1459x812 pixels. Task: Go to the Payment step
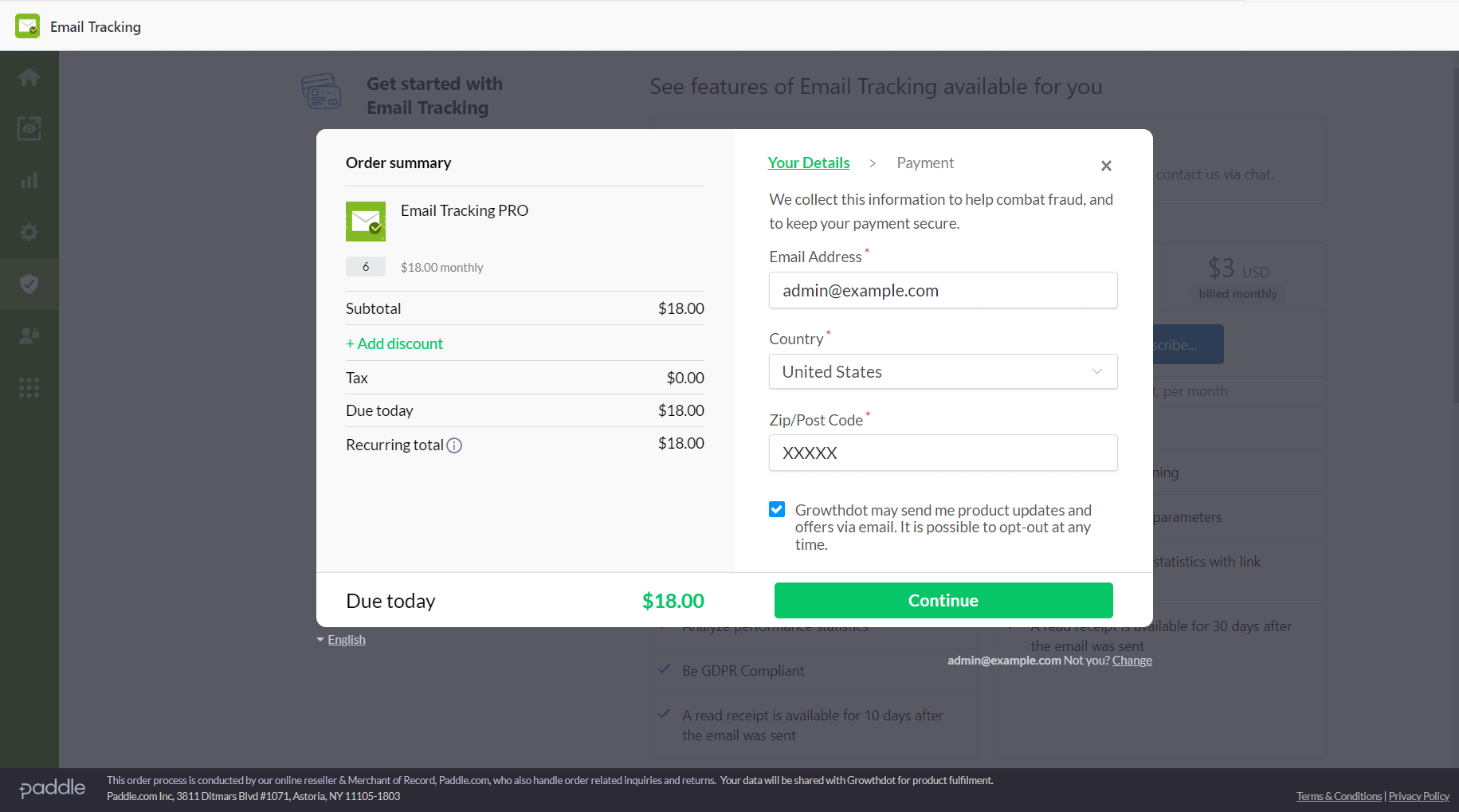[925, 163]
